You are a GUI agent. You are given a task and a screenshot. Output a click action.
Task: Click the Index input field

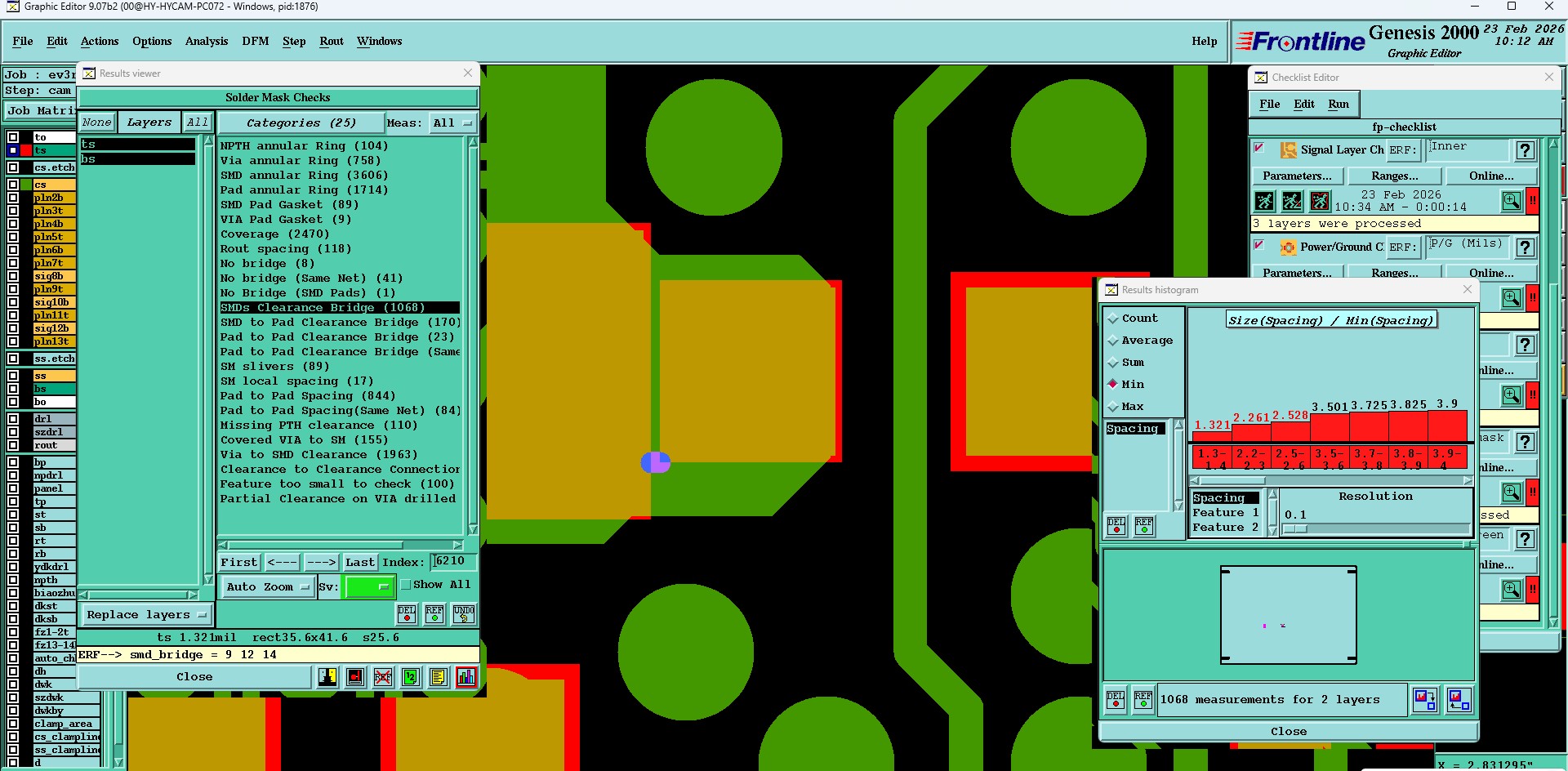pyautogui.click(x=453, y=562)
